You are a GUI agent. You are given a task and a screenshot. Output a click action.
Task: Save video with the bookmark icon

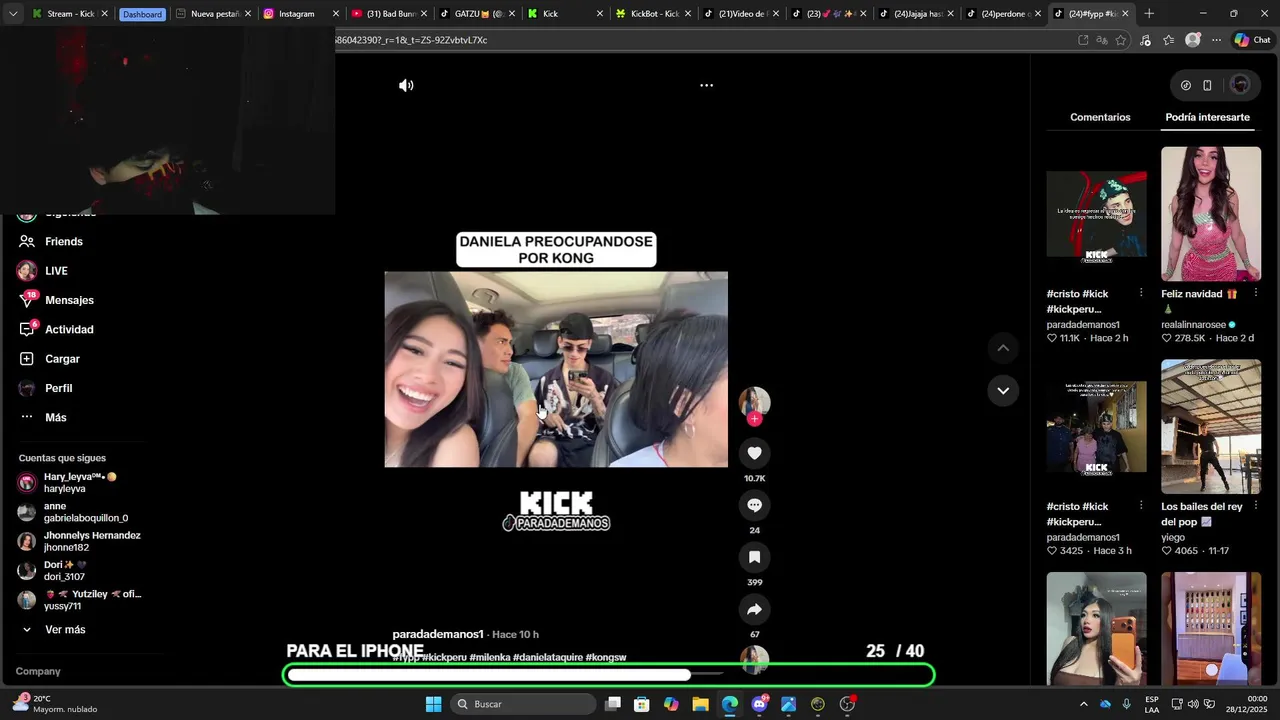tap(754, 557)
